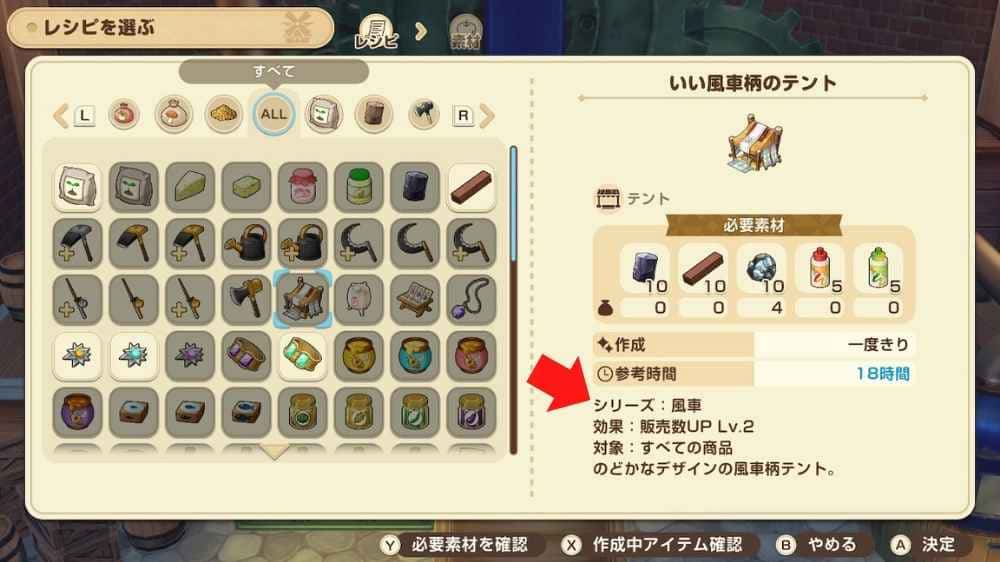The width and height of the screenshot is (1000, 562).
Task: Click 作成中アイテム確認 X button
Action: [x=652, y=545]
